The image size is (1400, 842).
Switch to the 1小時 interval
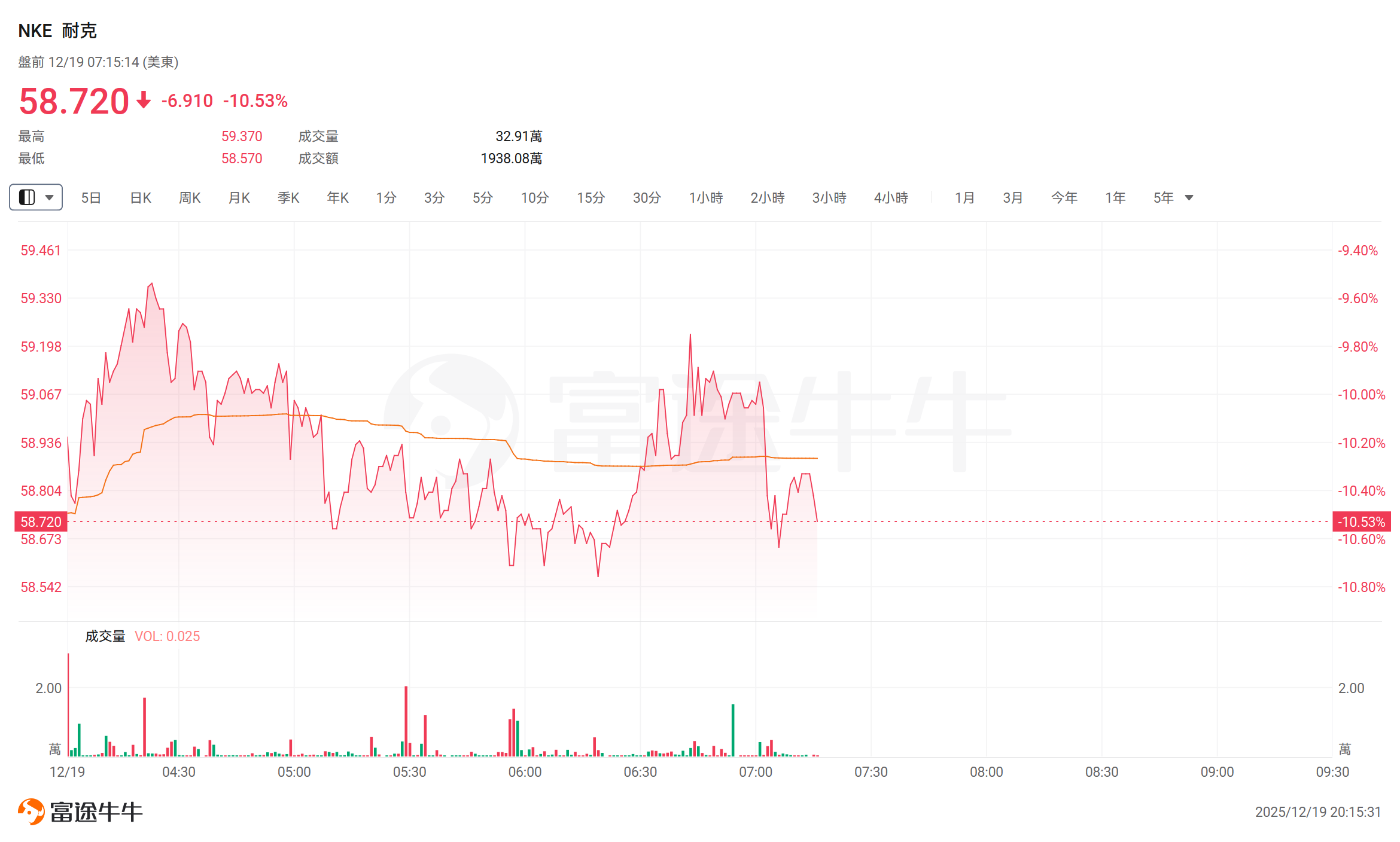click(x=706, y=198)
